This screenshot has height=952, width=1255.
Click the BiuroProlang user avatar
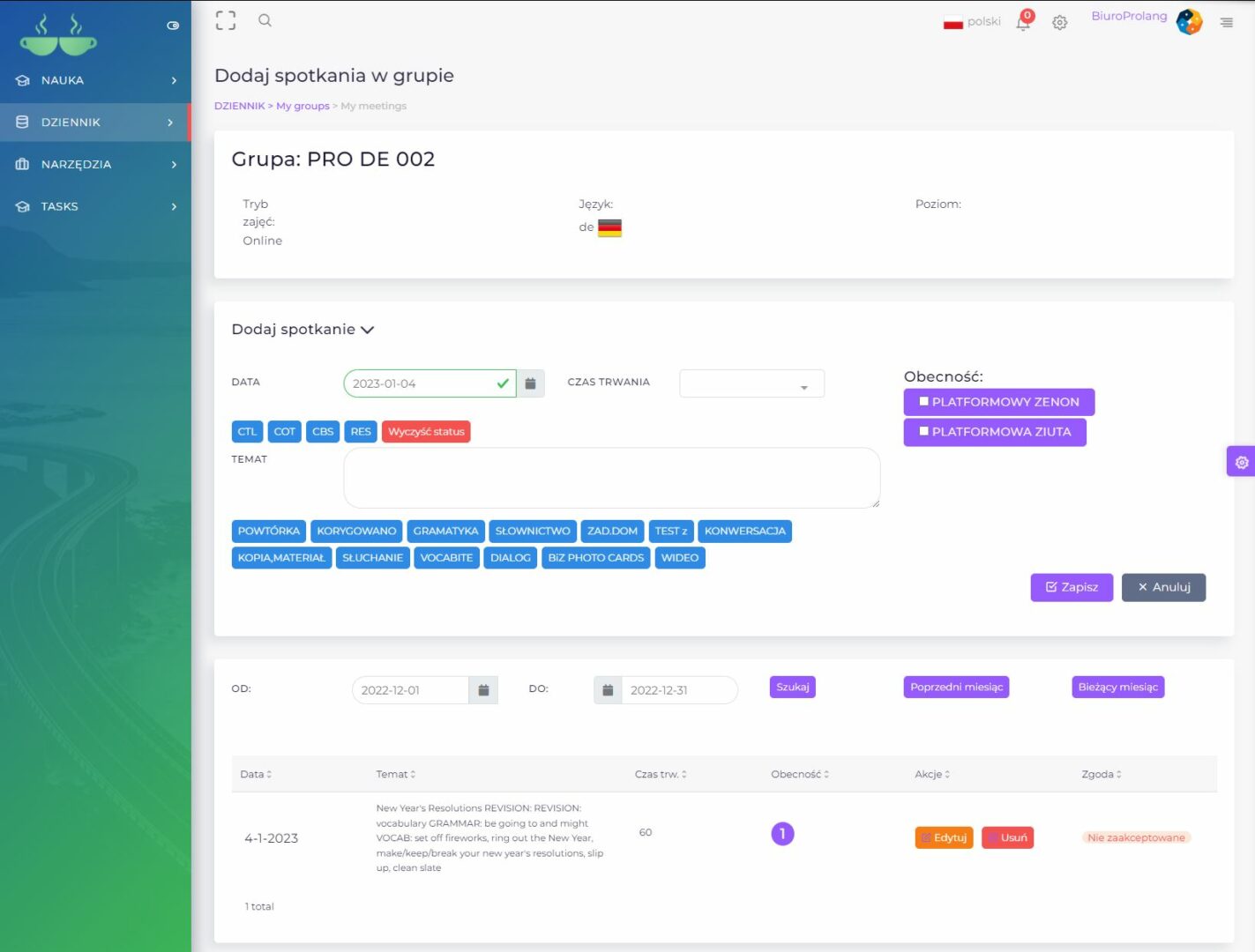coord(1189,21)
